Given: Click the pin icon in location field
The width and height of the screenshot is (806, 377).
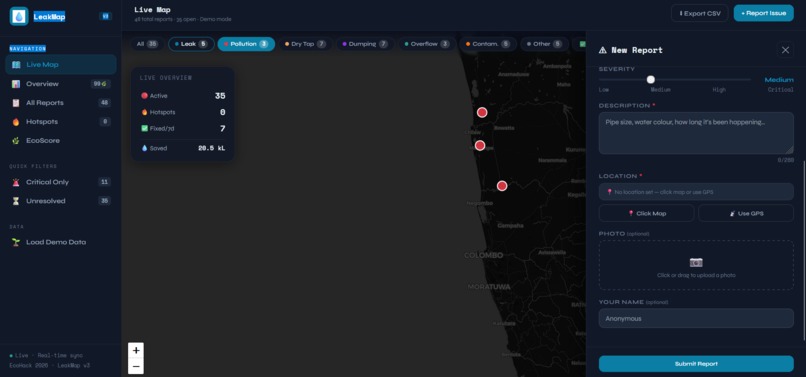Looking at the screenshot, I should point(609,192).
